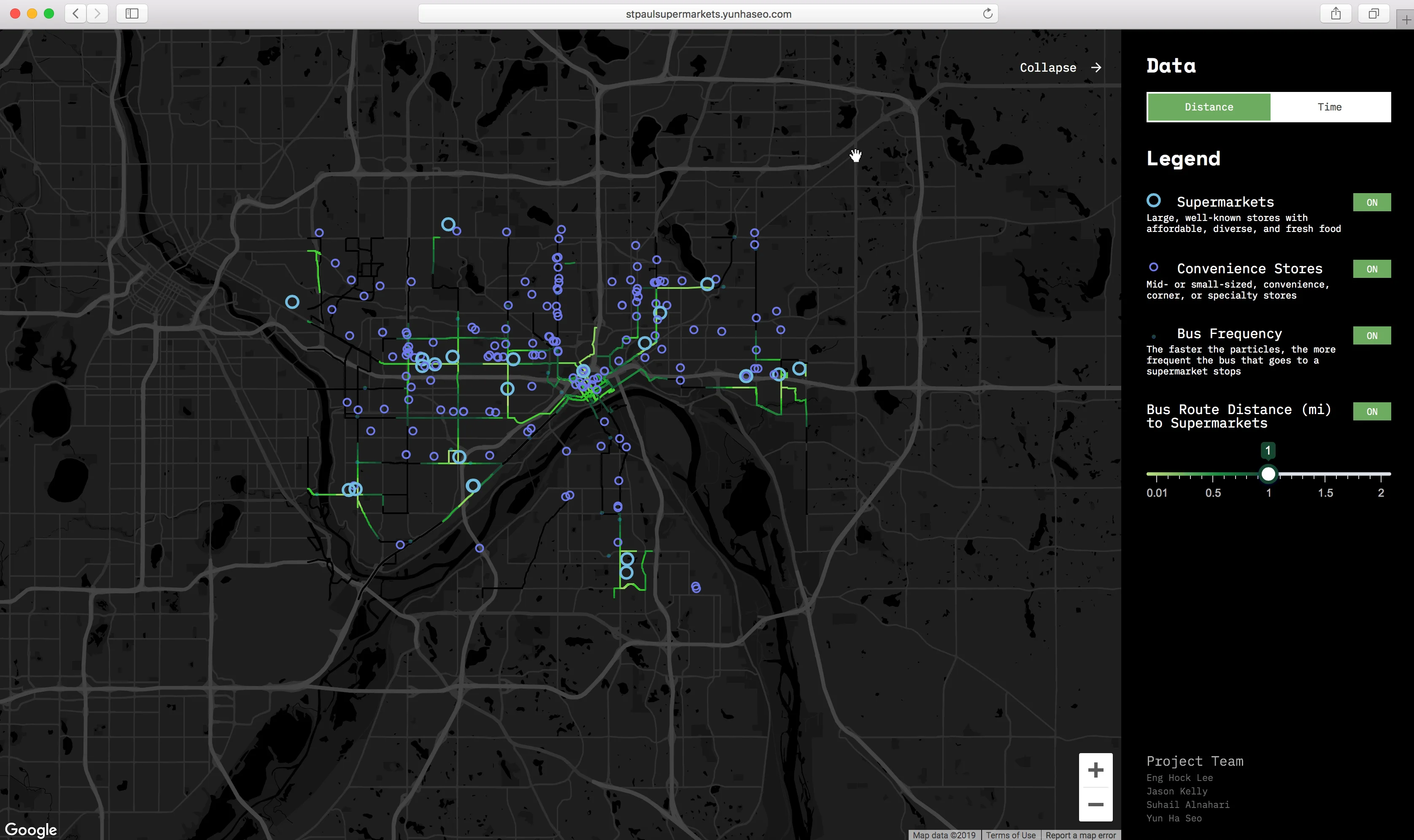Click the Collapse arrow icon
The height and width of the screenshot is (840, 1414).
(1096, 67)
